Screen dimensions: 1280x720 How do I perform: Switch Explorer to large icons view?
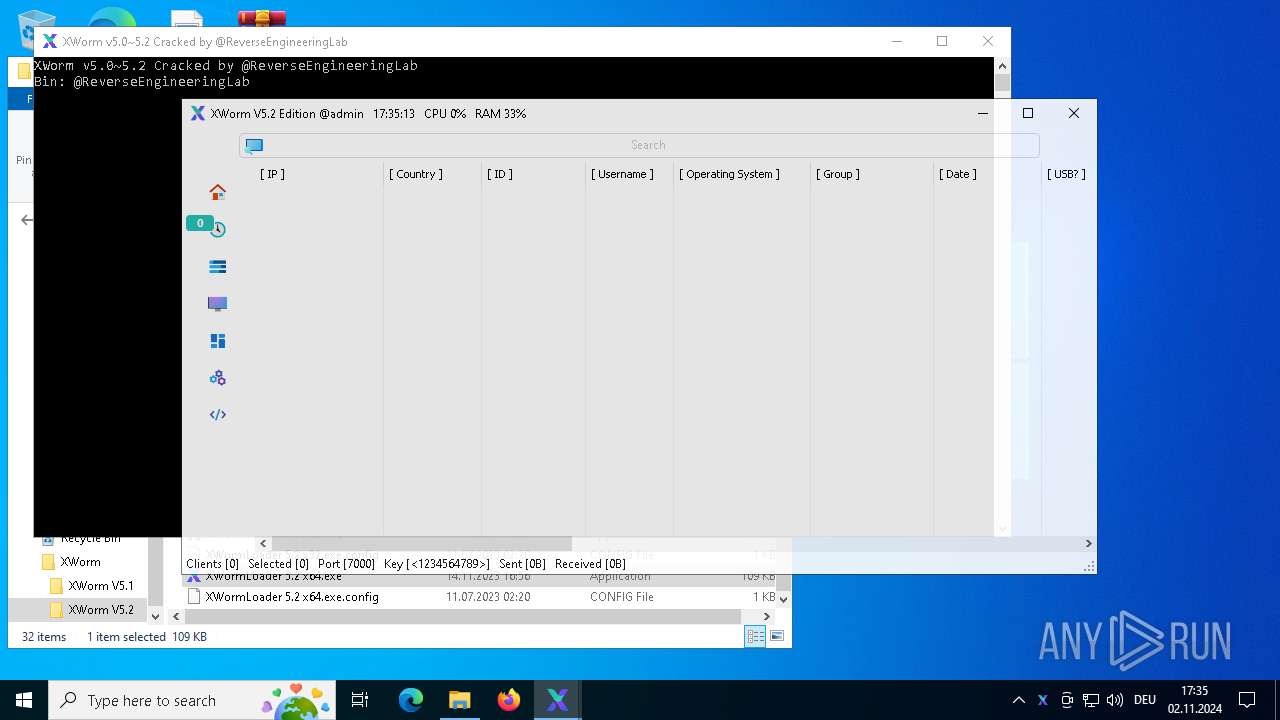pos(776,636)
